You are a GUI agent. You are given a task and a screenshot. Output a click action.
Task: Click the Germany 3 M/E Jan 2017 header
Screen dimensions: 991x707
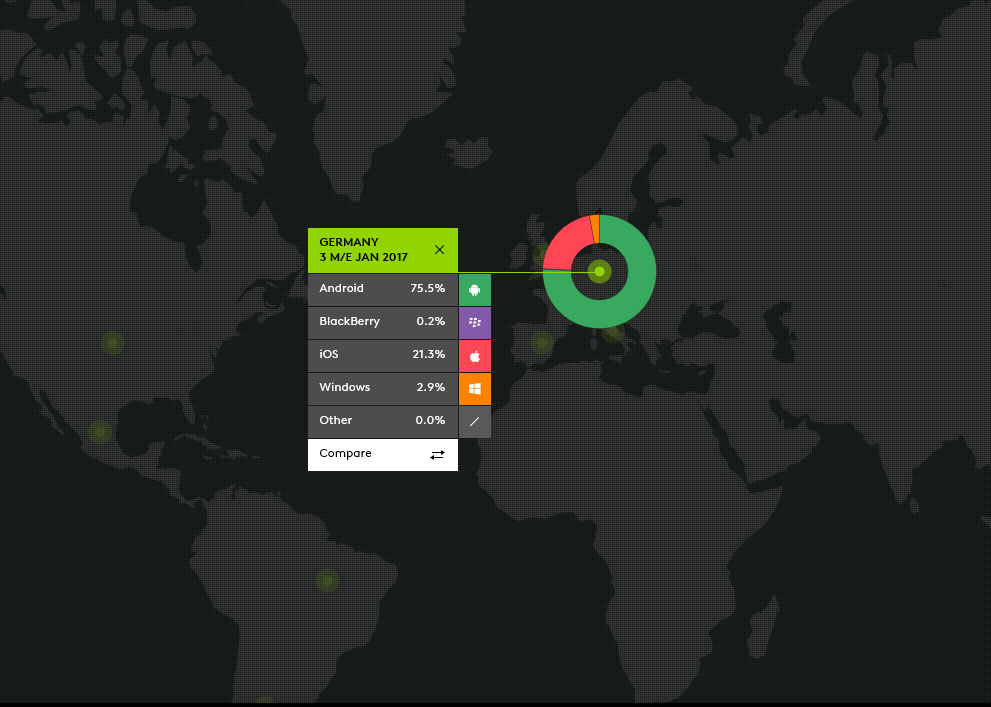[382, 250]
